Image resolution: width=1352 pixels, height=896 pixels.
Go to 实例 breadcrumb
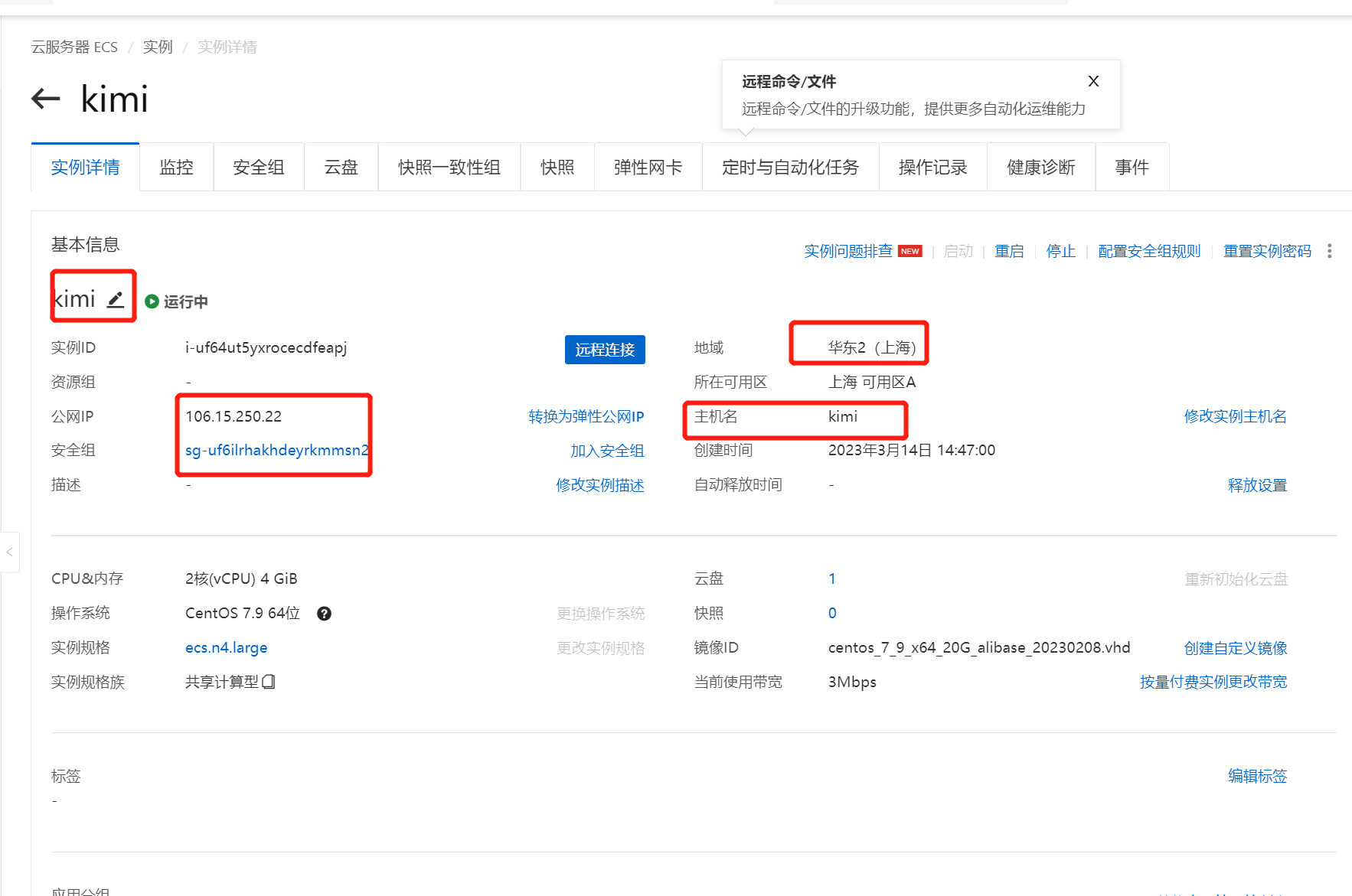tap(158, 47)
